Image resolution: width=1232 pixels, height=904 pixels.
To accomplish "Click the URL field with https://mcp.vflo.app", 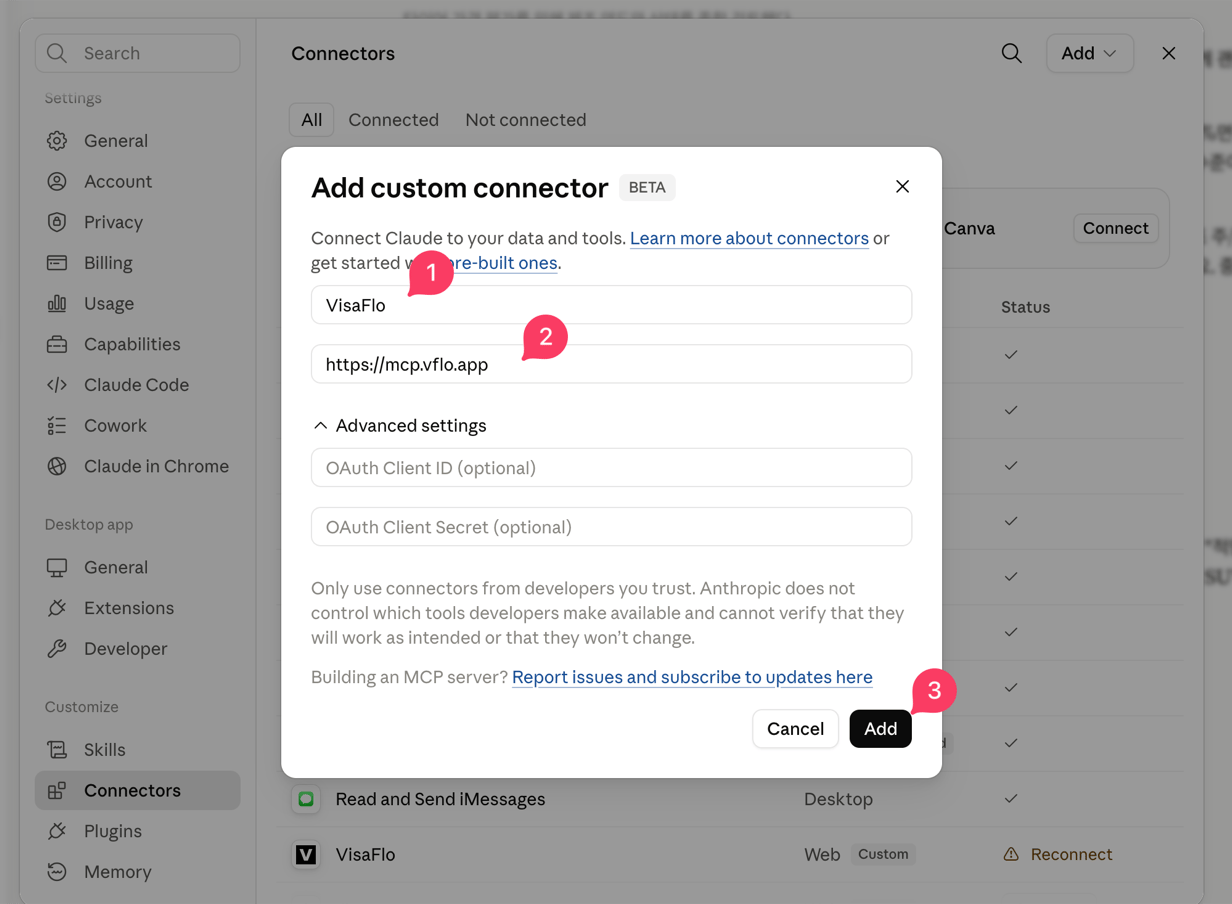I will 611,364.
